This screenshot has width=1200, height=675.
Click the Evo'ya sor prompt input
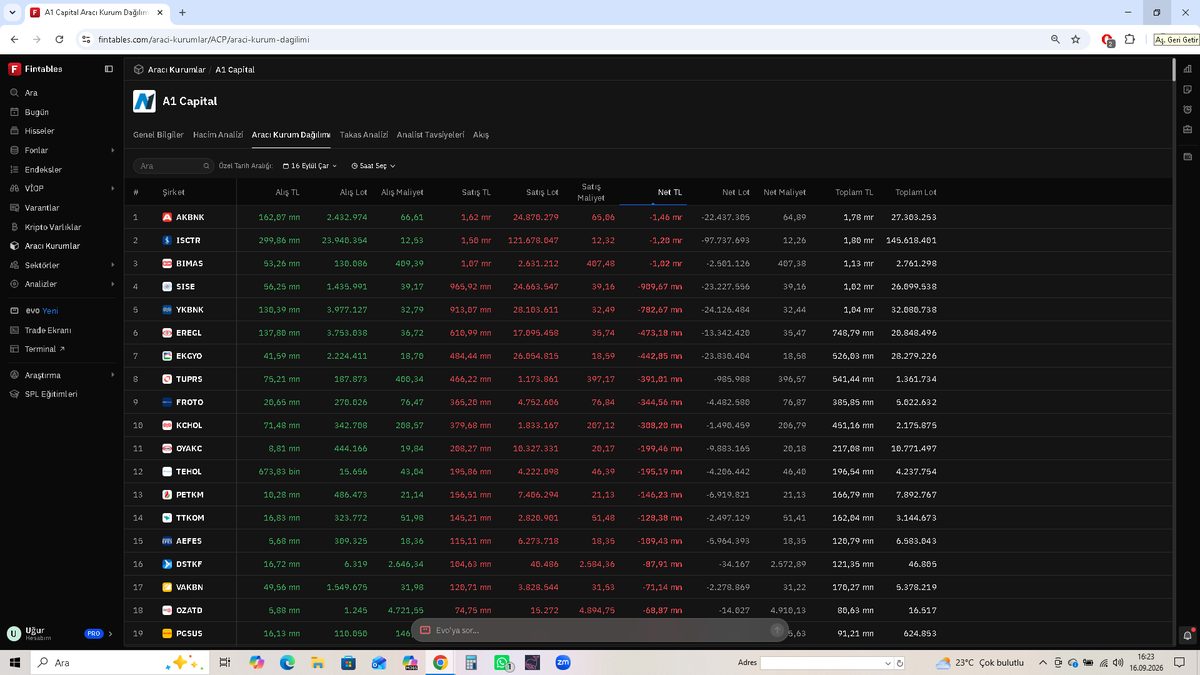coord(600,631)
